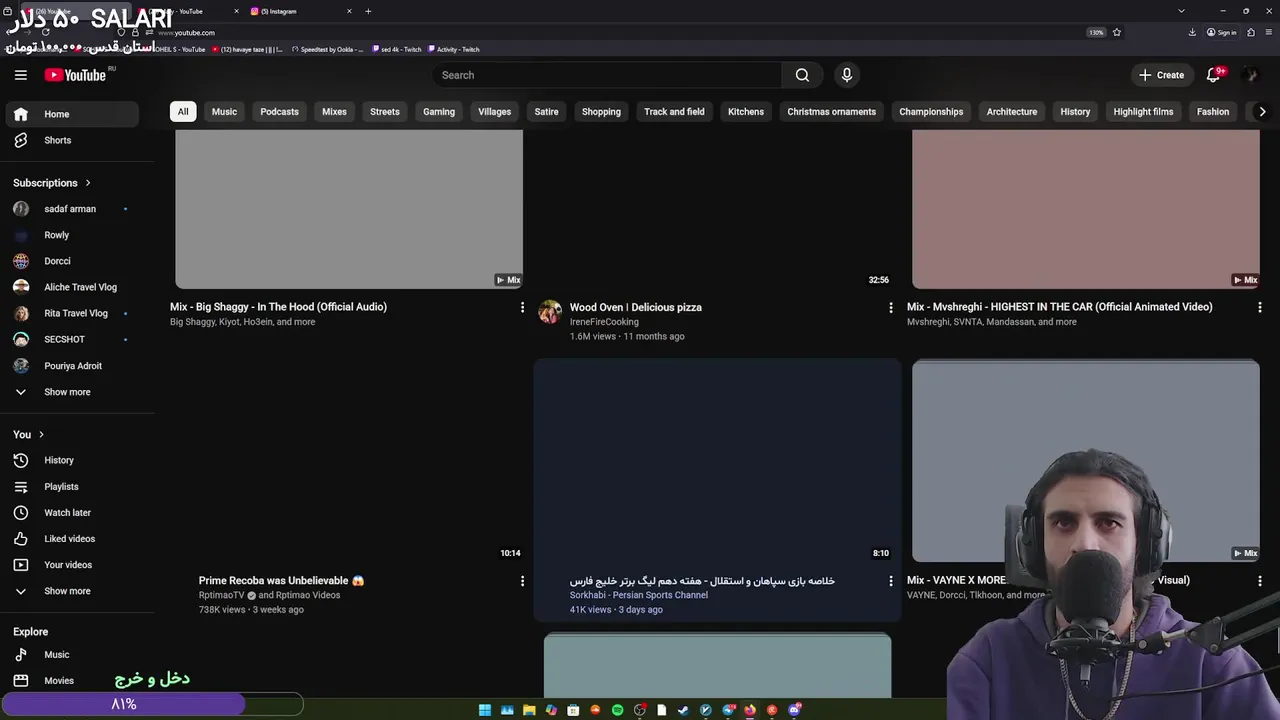Select the Music filter chip
The height and width of the screenshot is (720, 1280).
click(x=224, y=112)
